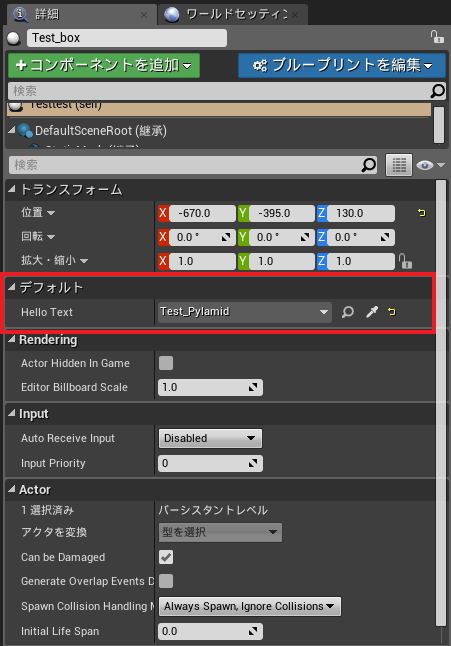Image resolution: width=451 pixels, height=646 pixels.
Task: Click Input Priority spin arrow icon
Action: click(x=253, y=463)
